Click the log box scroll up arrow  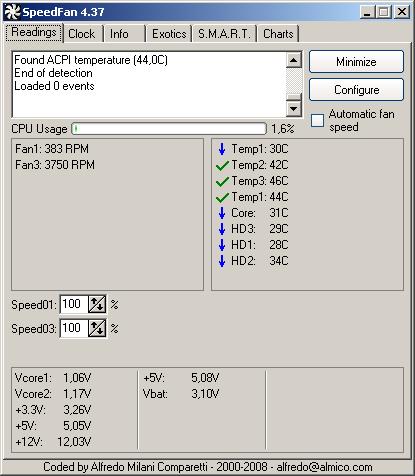(x=294, y=60)
